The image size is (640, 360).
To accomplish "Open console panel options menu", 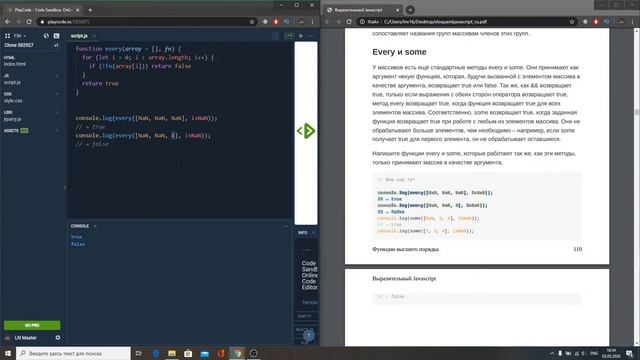I will (285, 226).
